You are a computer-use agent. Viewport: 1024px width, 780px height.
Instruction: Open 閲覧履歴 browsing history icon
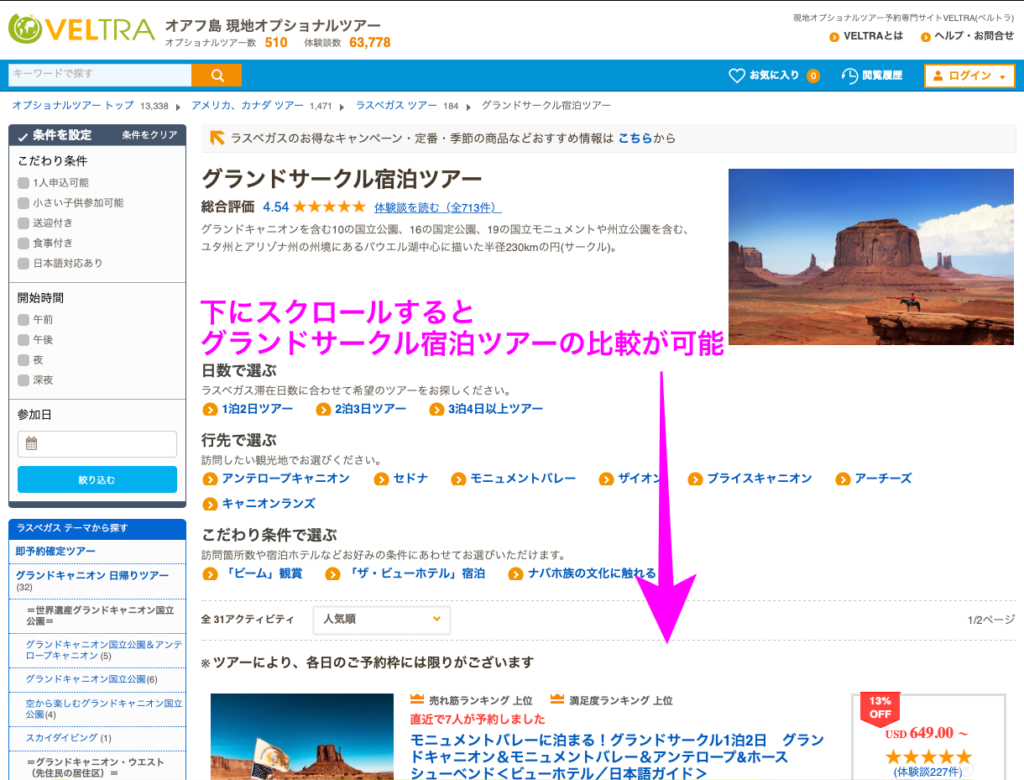850,75
